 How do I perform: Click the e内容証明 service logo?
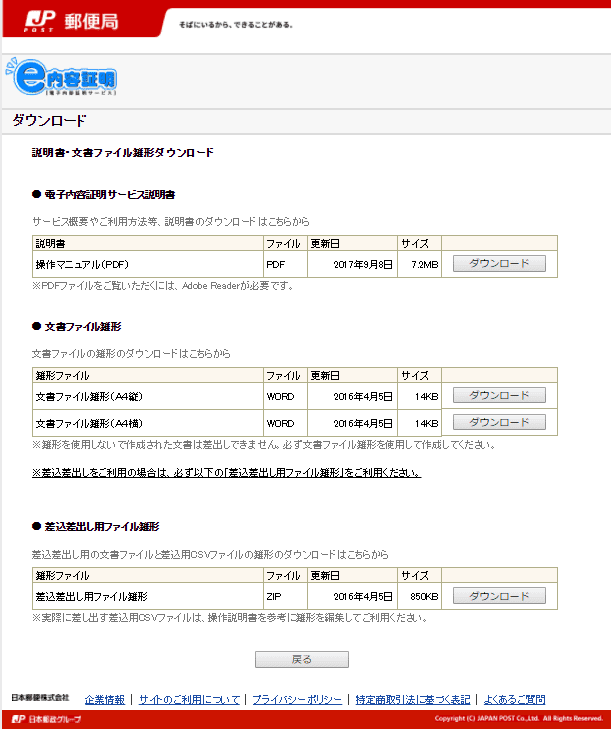[62, 79]
